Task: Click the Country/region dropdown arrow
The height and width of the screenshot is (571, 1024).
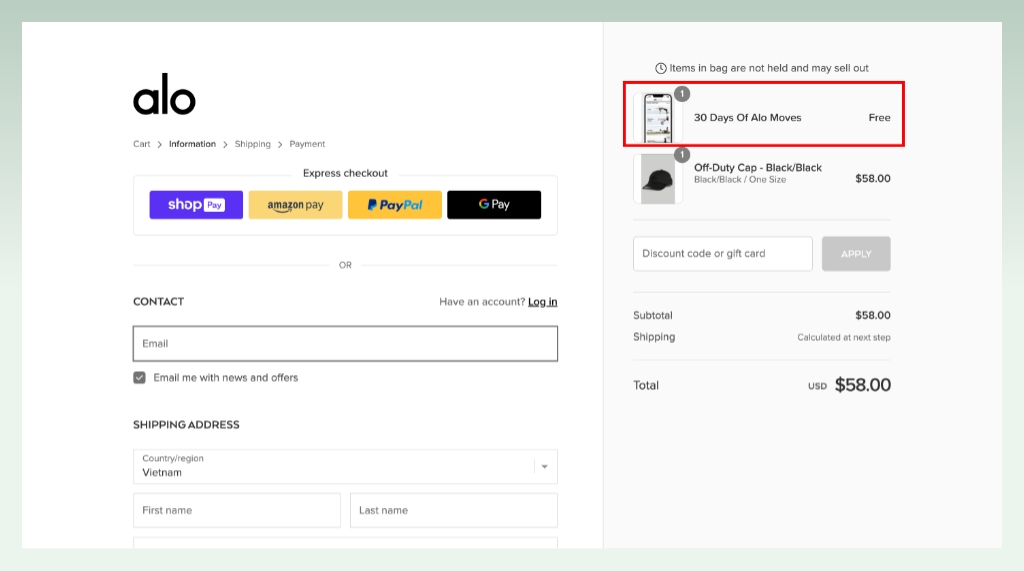Action: click(545, 466)
